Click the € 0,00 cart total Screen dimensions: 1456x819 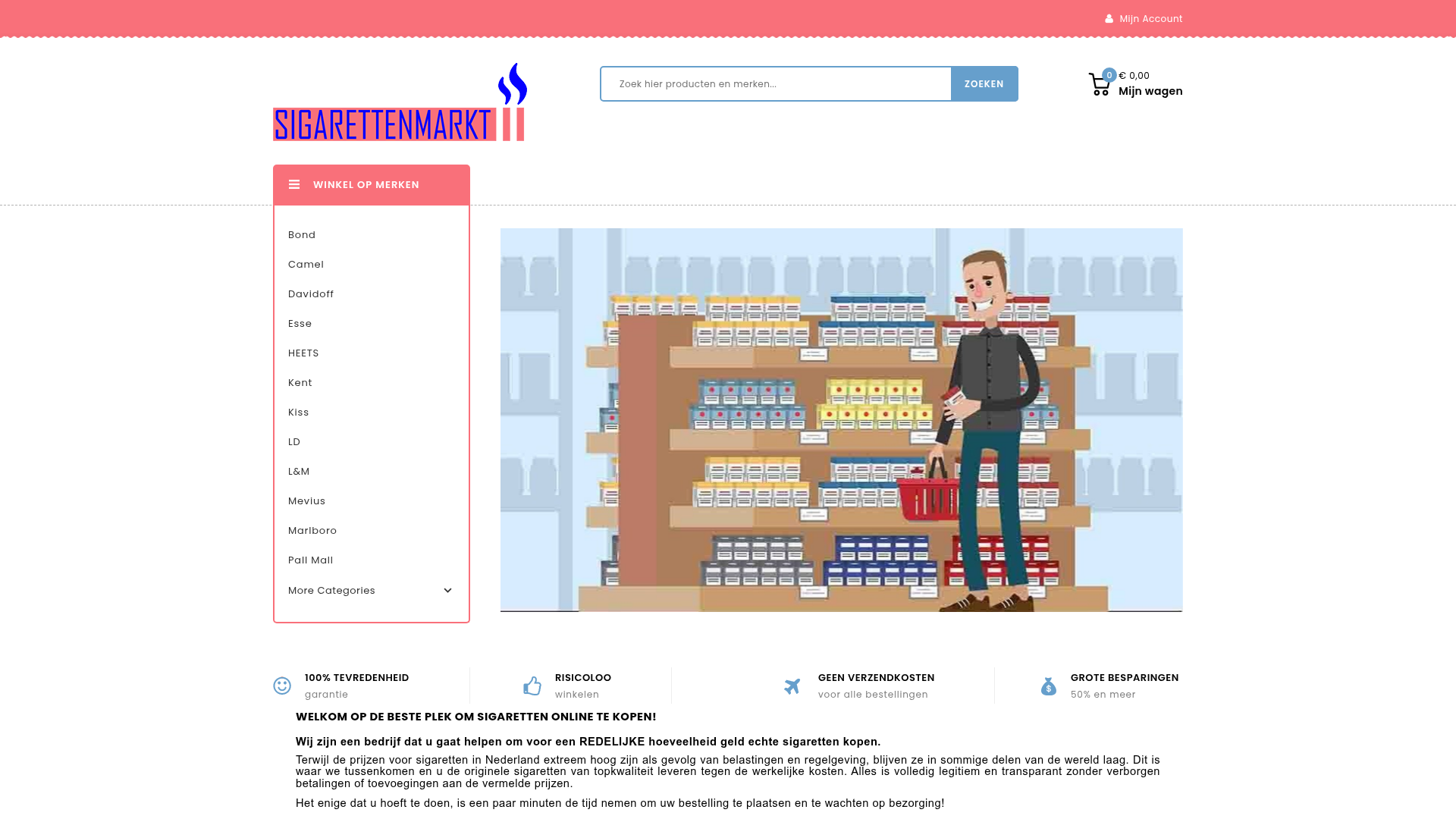[x=1134, y=76]
